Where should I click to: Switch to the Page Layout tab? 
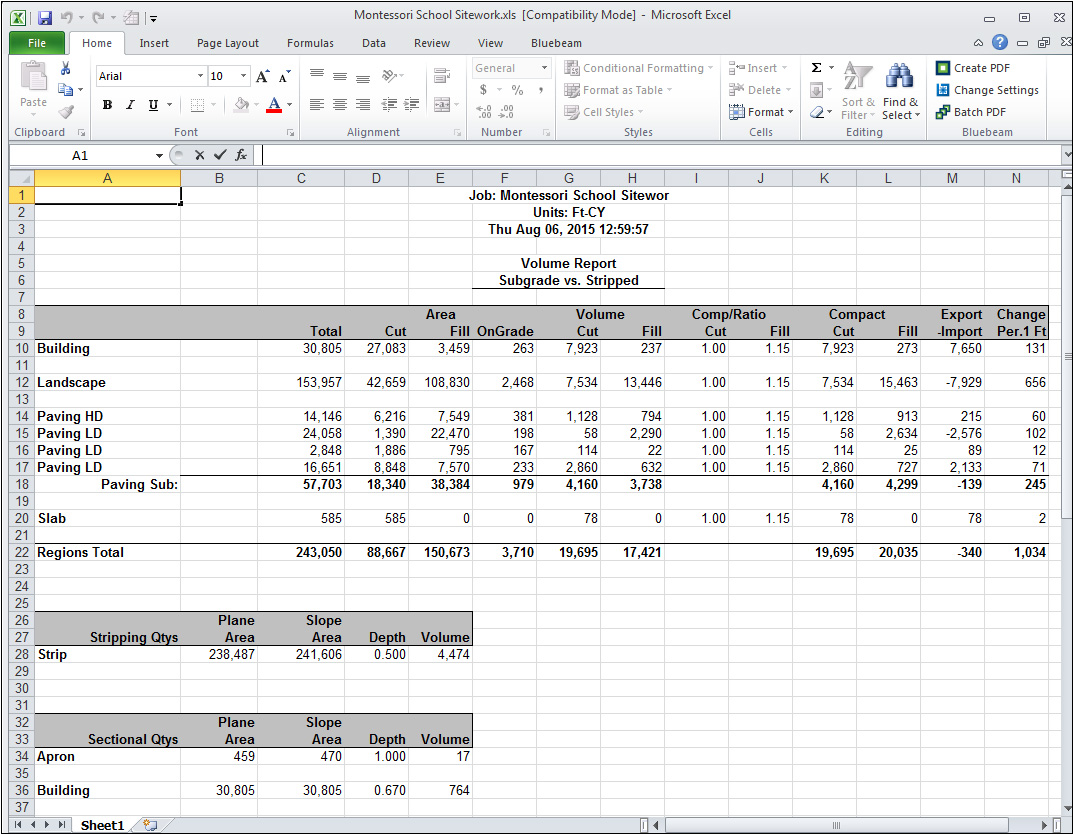[227, 43]
